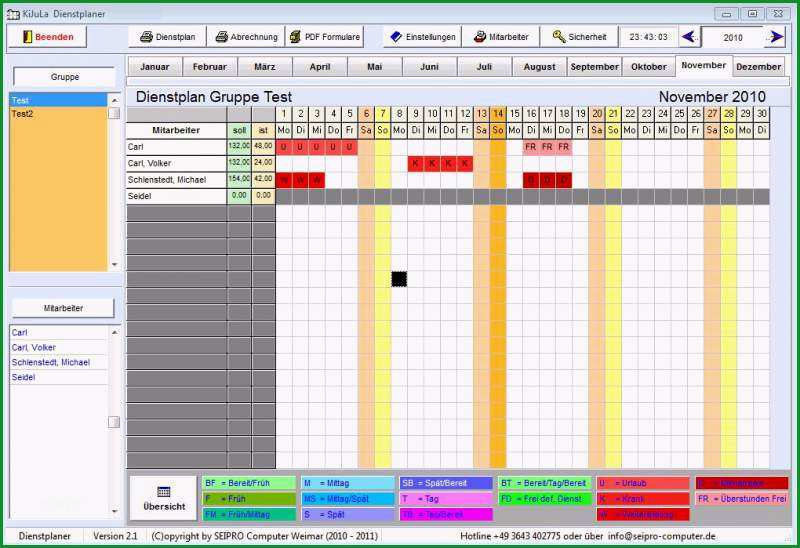Open Sicherheit key icon
Viewport: 800px width, 548px height.
[x=559, y=37]
